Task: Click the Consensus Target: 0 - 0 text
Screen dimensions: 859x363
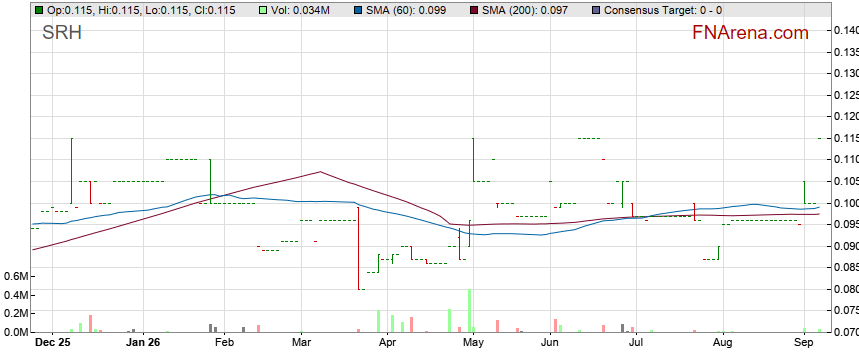Action: pyautogui.click(x=662, y=10)
